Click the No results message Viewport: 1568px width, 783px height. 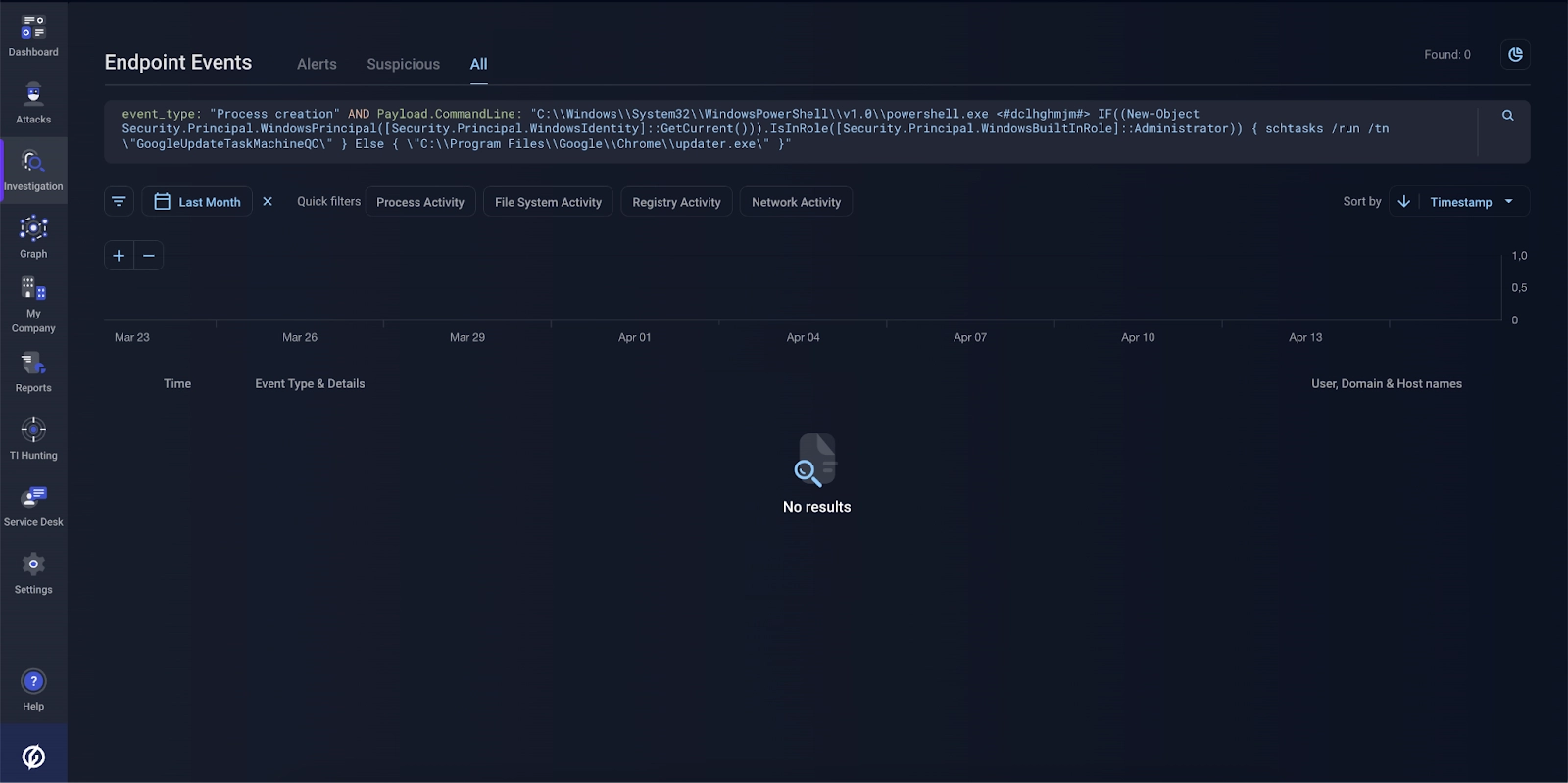coord(816,507)
